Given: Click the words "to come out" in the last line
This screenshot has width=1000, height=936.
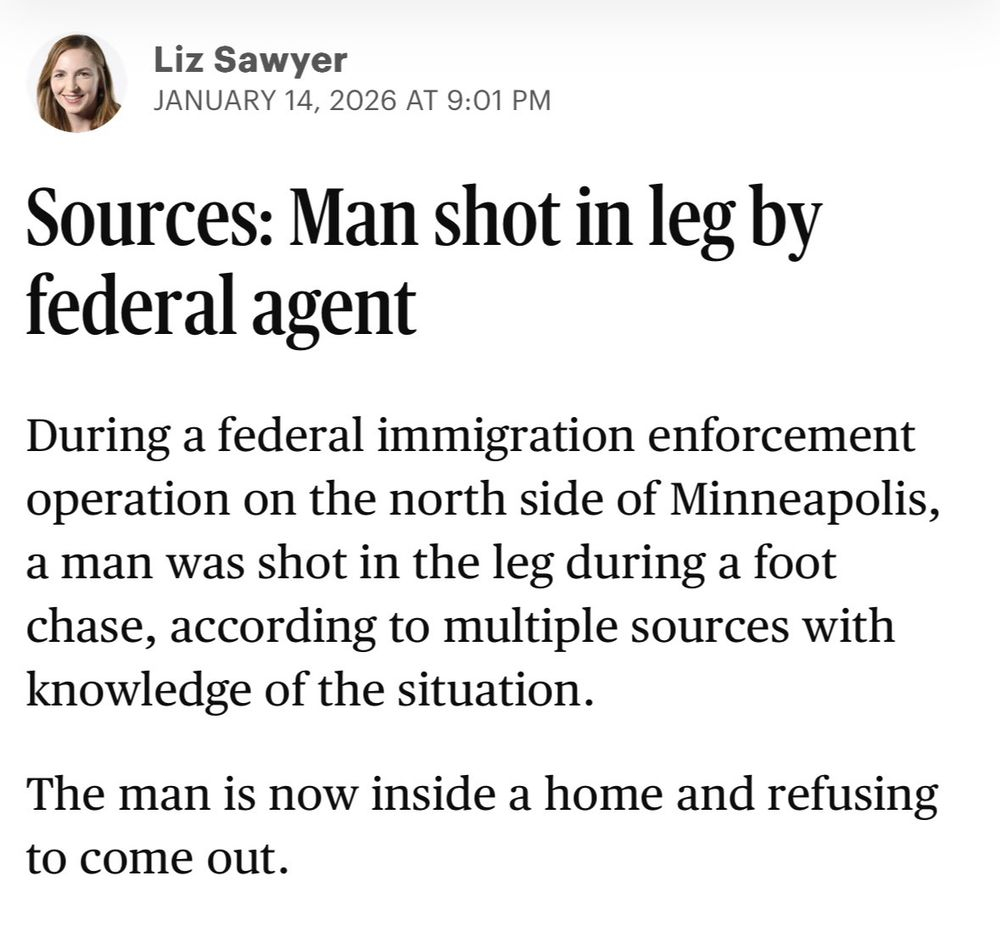Looking at the screenshot, I should 150,858.
